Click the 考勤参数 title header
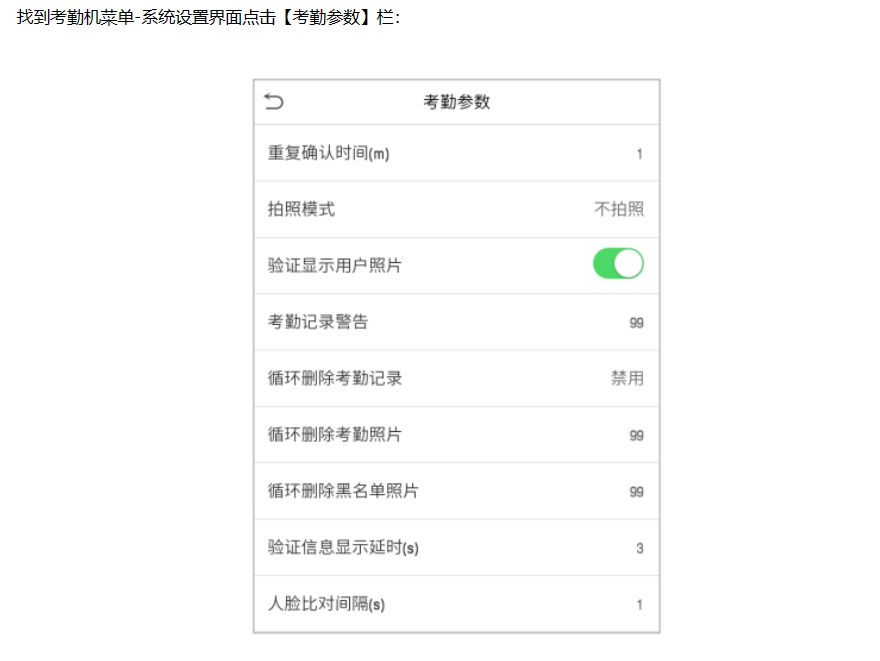 456,102
